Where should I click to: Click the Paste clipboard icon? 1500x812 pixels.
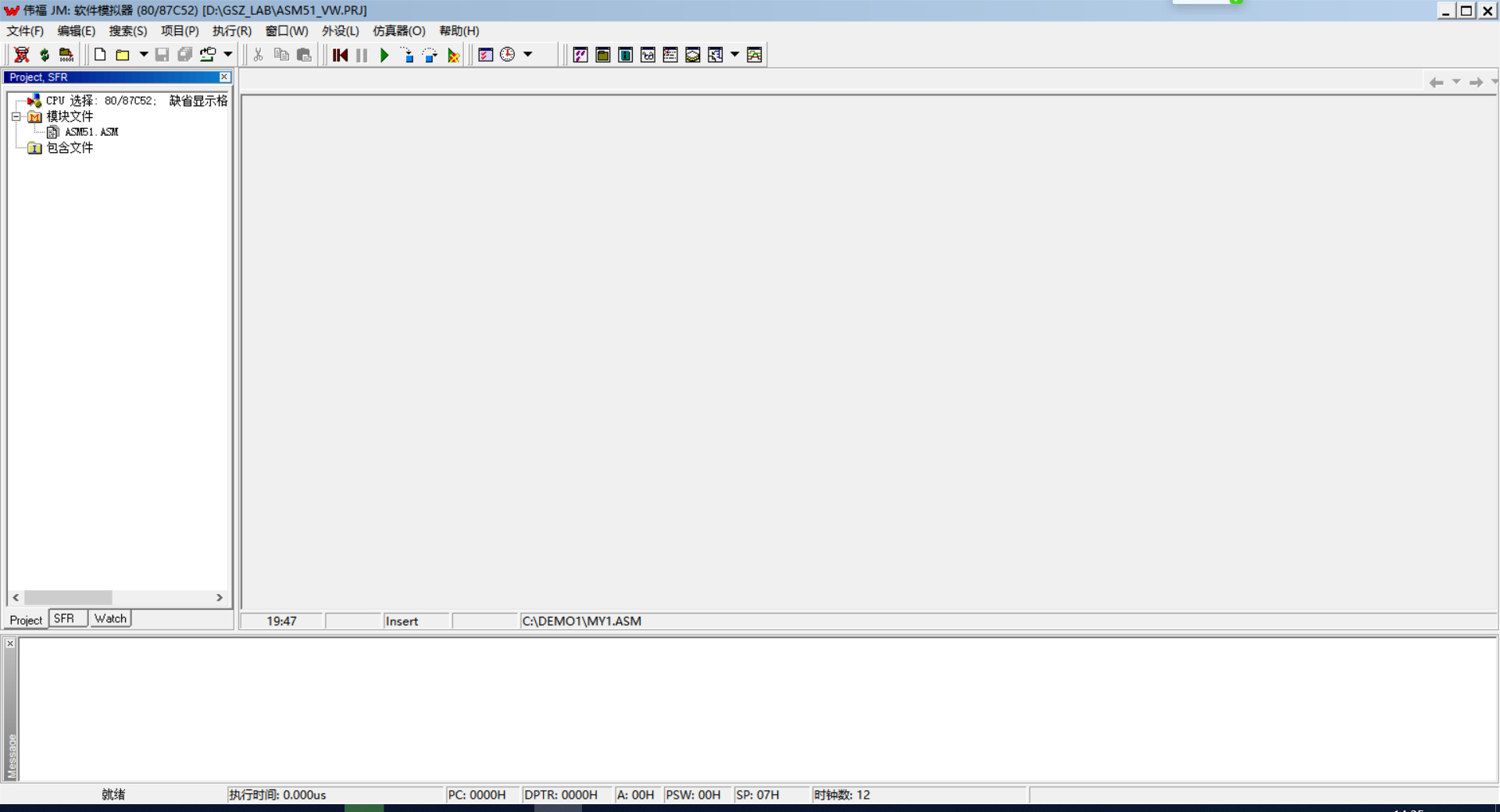coord(304,55)
